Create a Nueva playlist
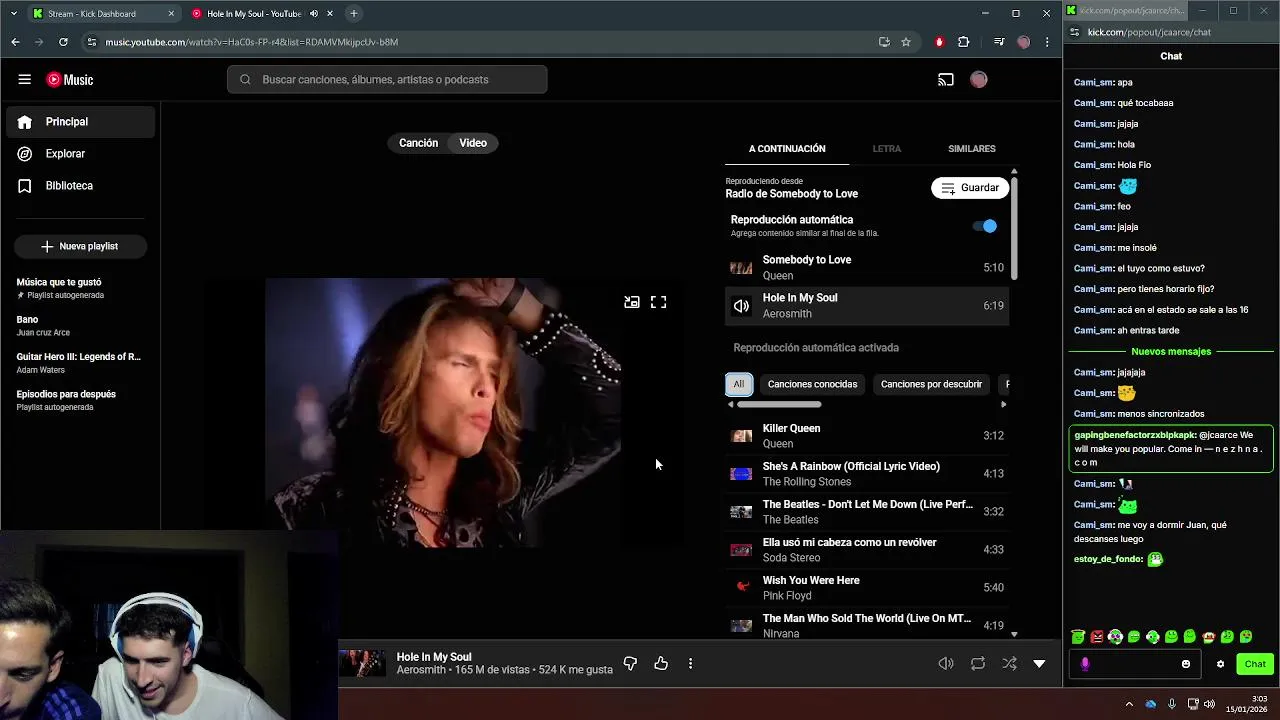This screenshot has height=720, width=1280. point(80,246)
